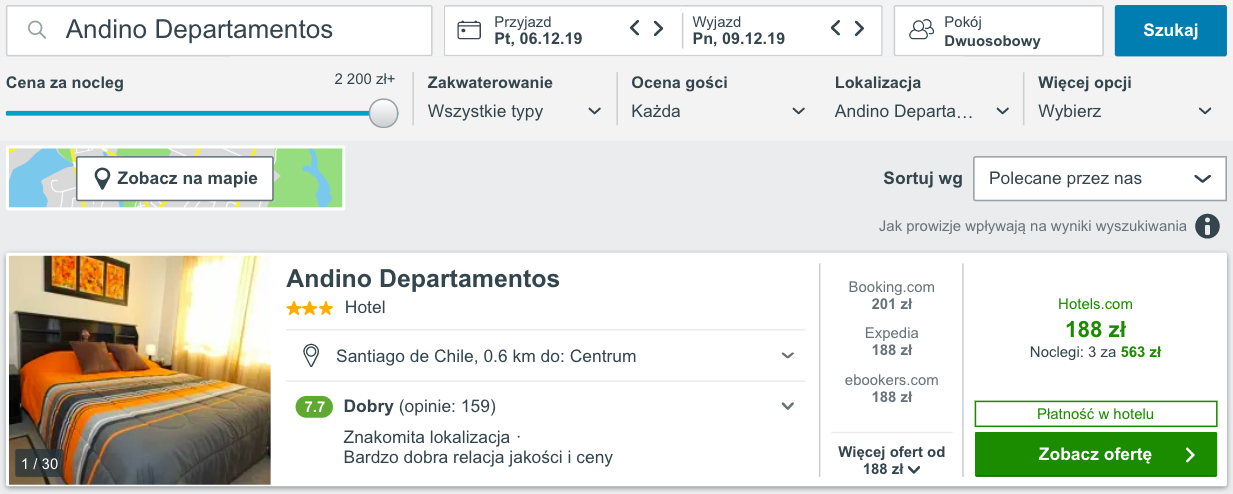
Task: Move check-out date one day later
Action: (859, 29)
